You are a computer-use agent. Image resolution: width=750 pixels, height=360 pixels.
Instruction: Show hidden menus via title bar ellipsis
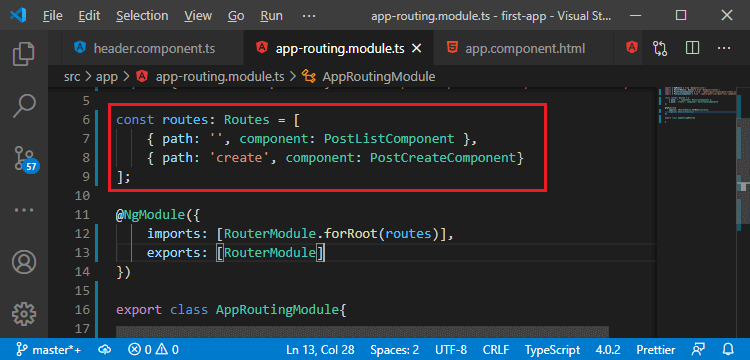click(x=309, y=16)
